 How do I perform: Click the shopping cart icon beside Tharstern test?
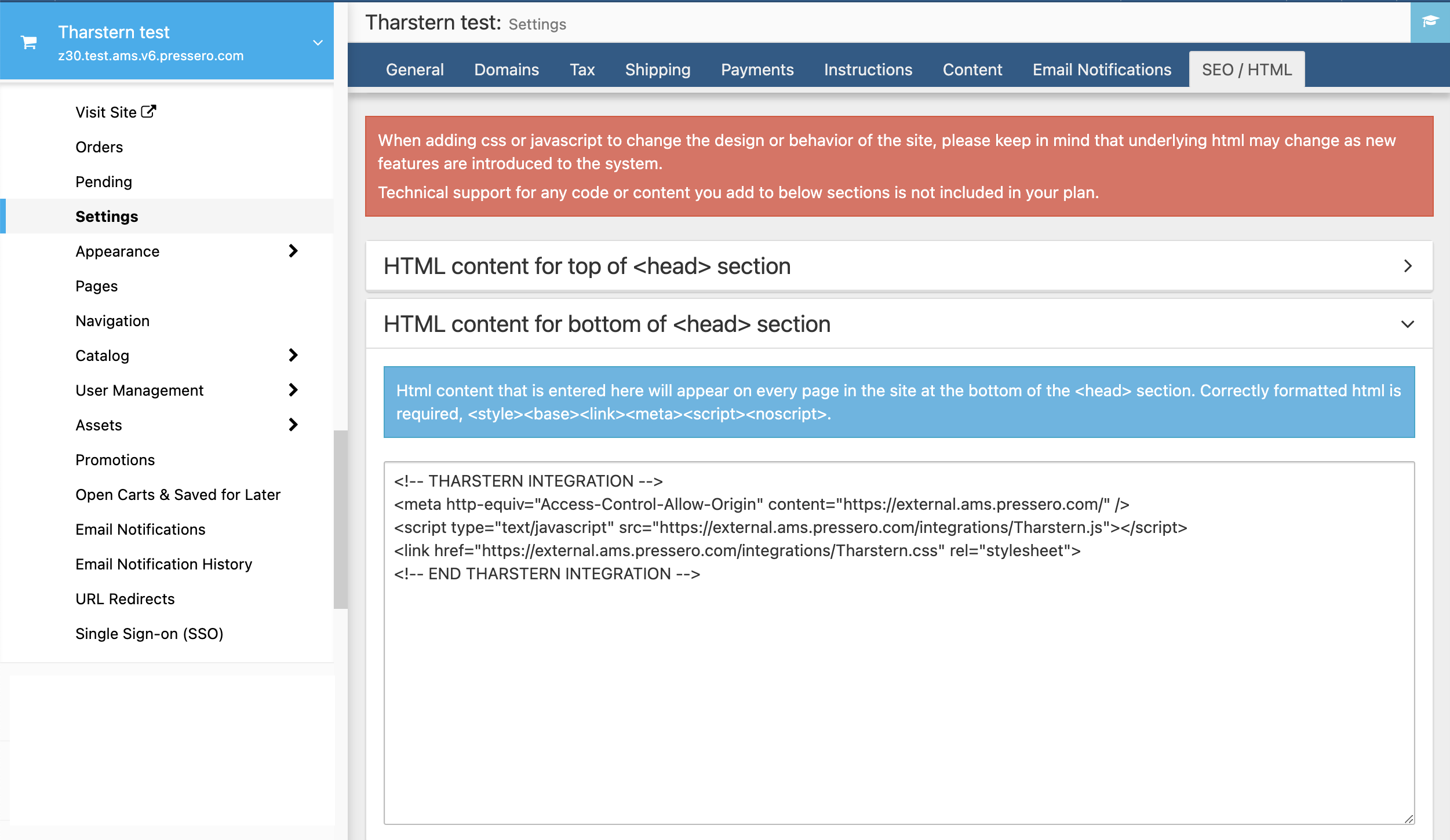(x=29, y=42)
